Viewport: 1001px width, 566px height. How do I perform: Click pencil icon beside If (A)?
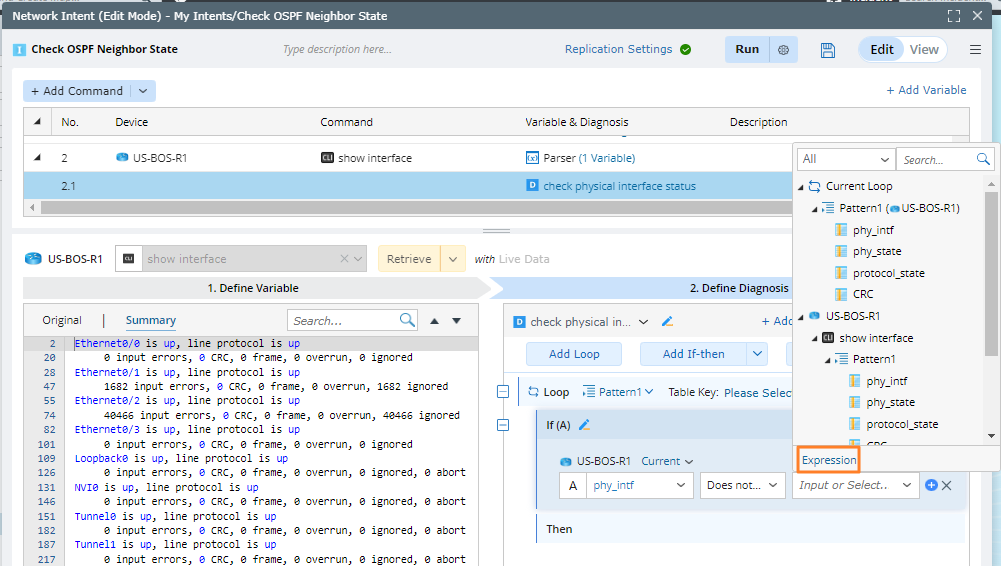pos(584,425)
